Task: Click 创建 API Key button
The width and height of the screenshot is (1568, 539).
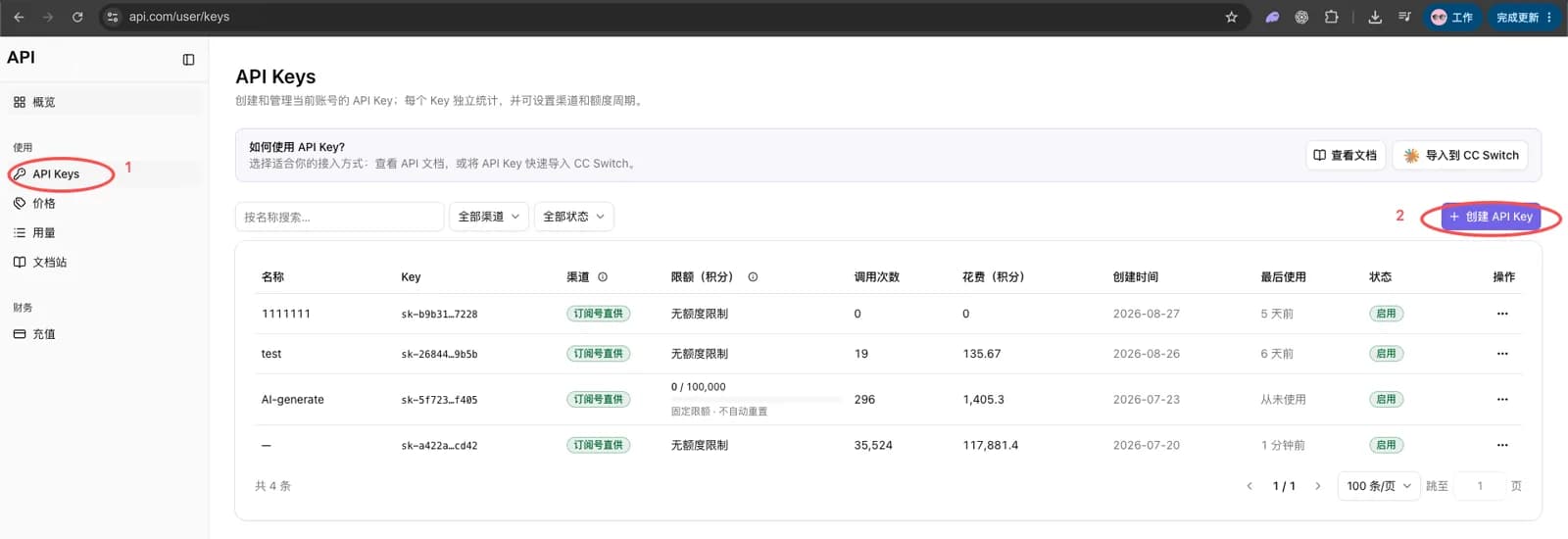Action: tap(1491, 217)
